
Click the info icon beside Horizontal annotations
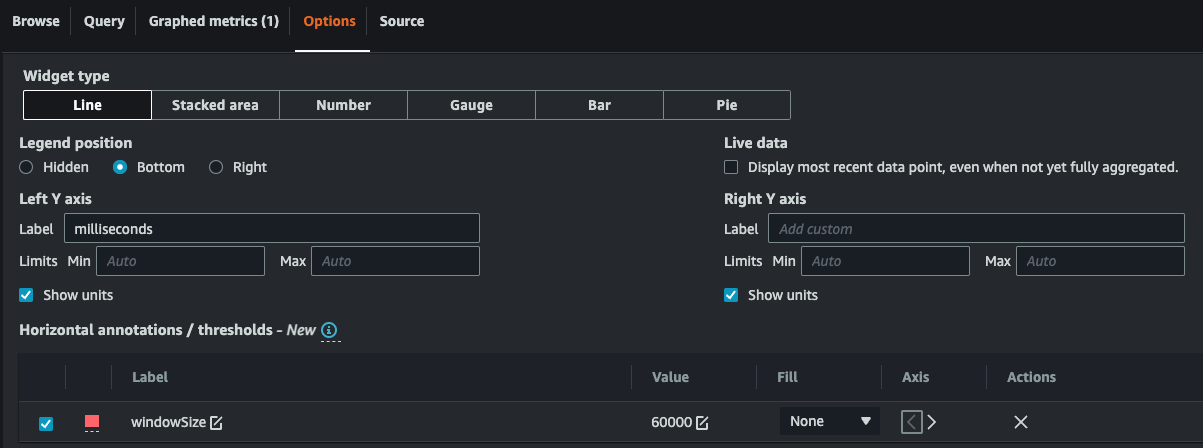(330, 330)
